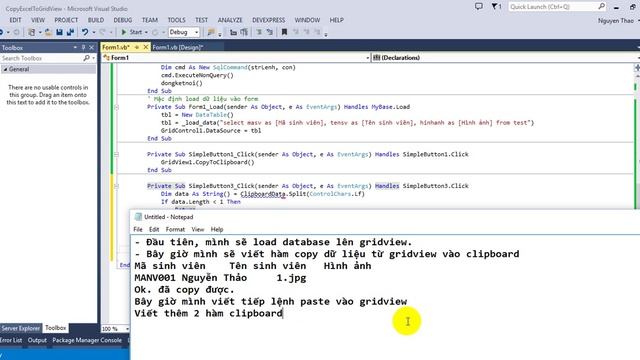Open the Notepad File menu

pyautogui.click(x=138, y=229)
